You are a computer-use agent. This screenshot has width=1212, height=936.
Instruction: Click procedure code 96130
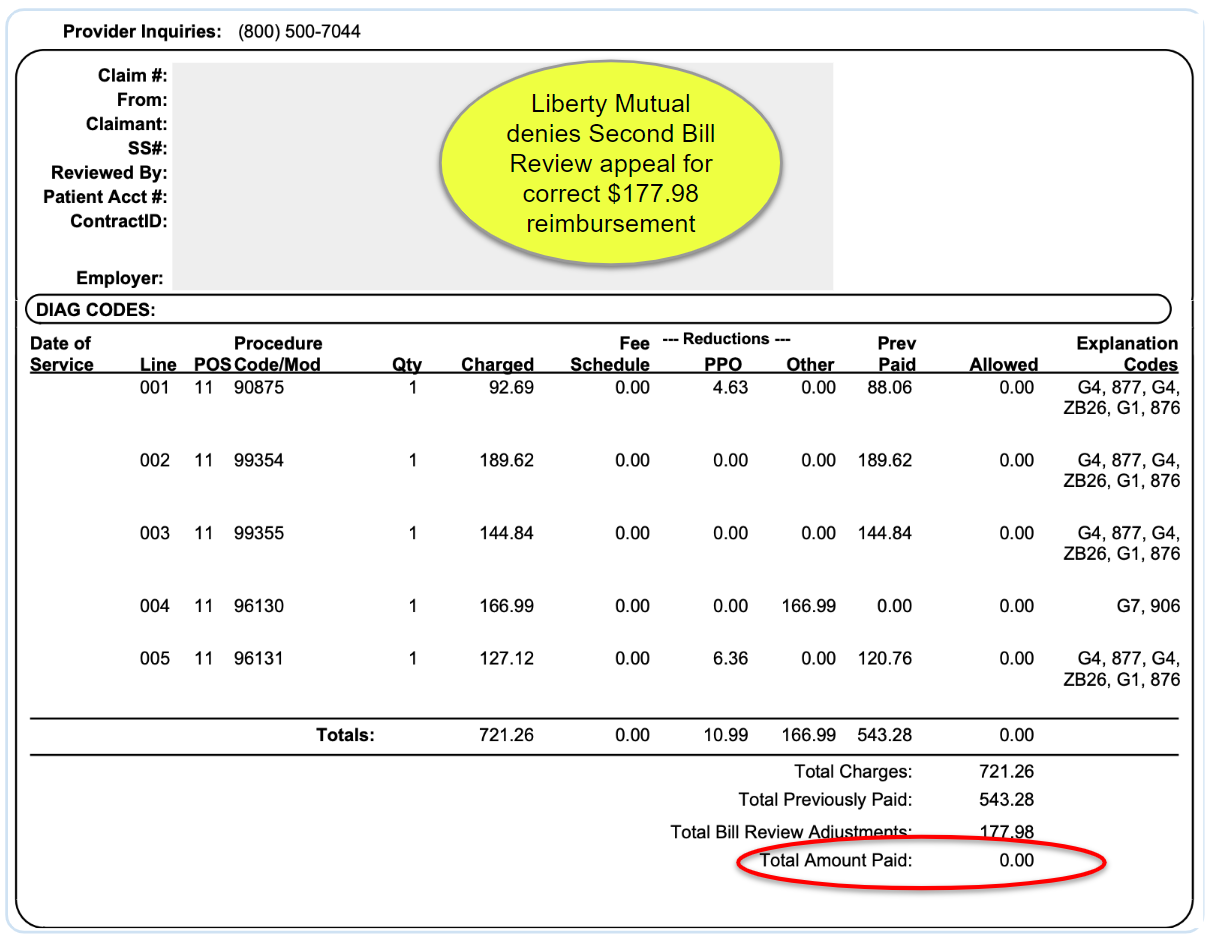(259, 606)
